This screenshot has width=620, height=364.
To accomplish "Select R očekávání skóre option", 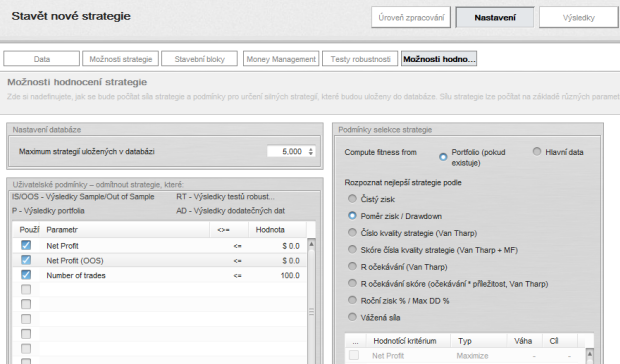I will [352, 283].
